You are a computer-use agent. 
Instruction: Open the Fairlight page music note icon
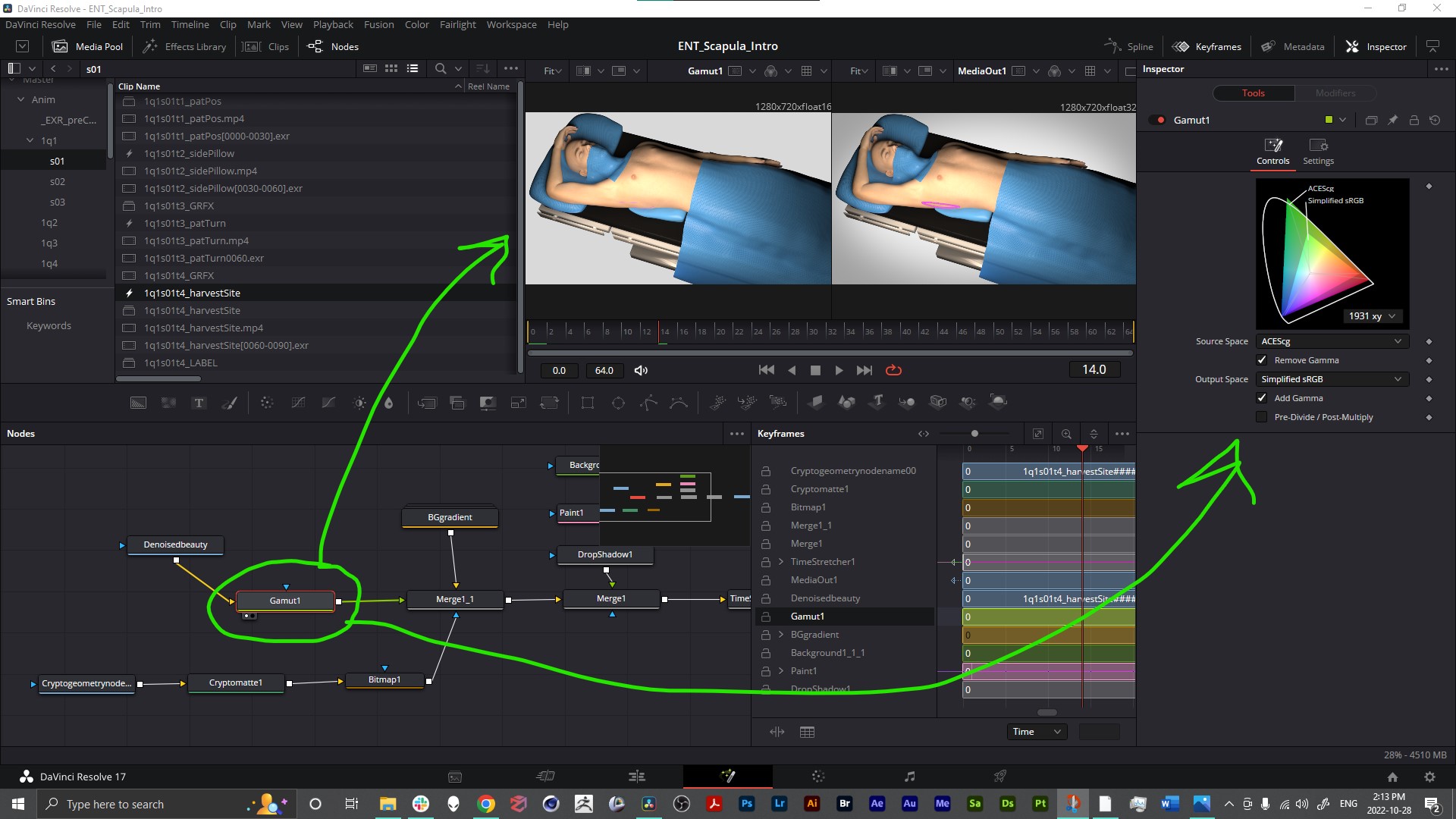(x=909, y=776)
